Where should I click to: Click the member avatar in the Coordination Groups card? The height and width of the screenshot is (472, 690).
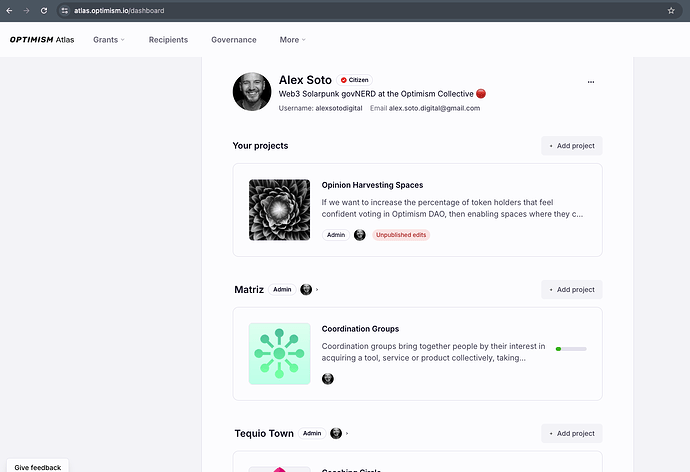[328, 379]
